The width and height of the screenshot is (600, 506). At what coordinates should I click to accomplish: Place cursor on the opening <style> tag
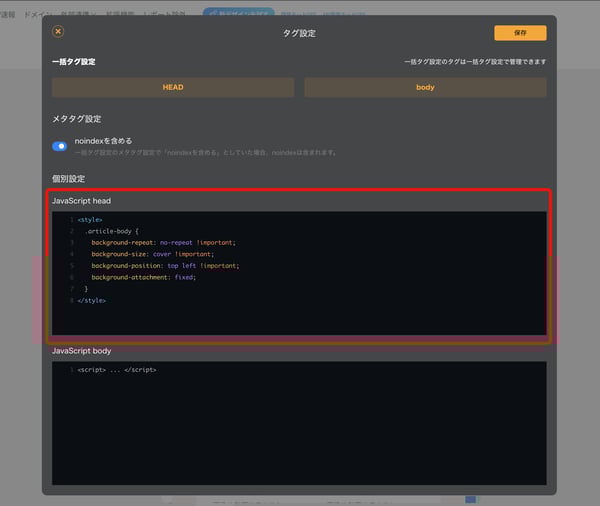[x=90, y=219]
